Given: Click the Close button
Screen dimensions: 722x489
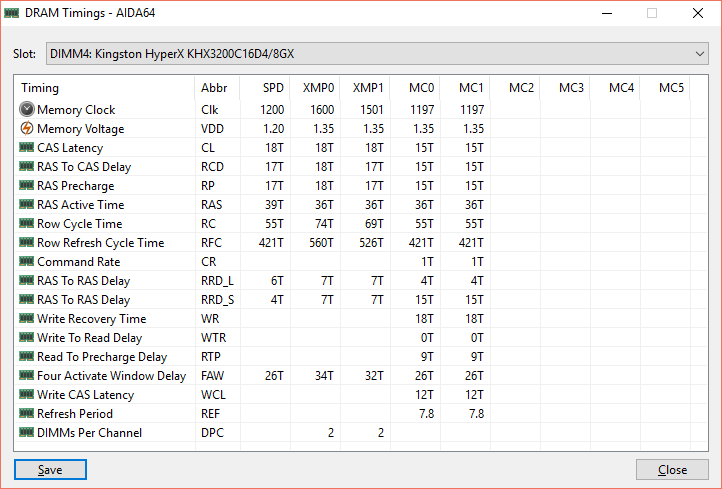Looking at the screenshot, I should (x=672, y=470).
